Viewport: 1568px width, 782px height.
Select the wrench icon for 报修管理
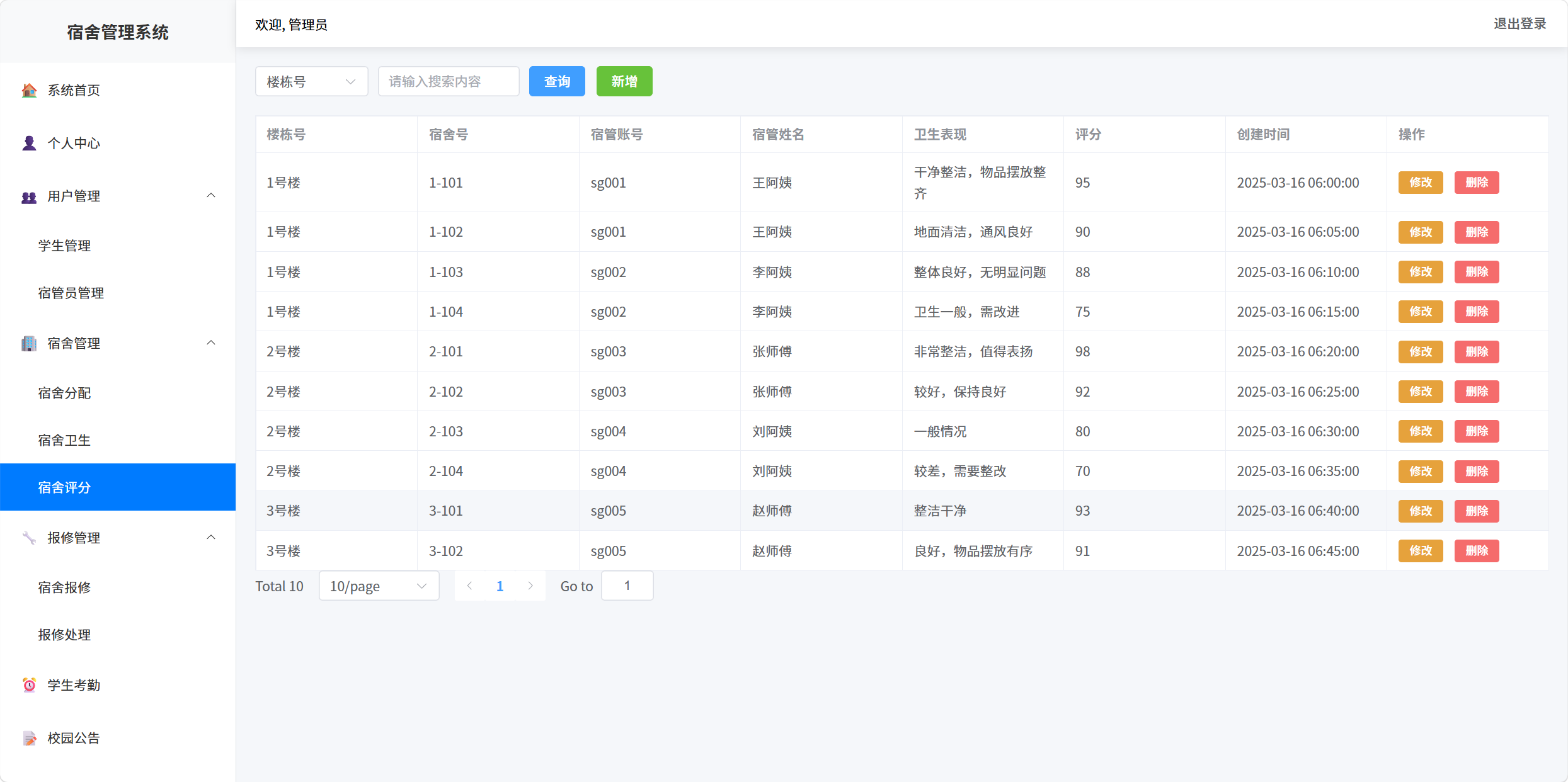[29, 538]
